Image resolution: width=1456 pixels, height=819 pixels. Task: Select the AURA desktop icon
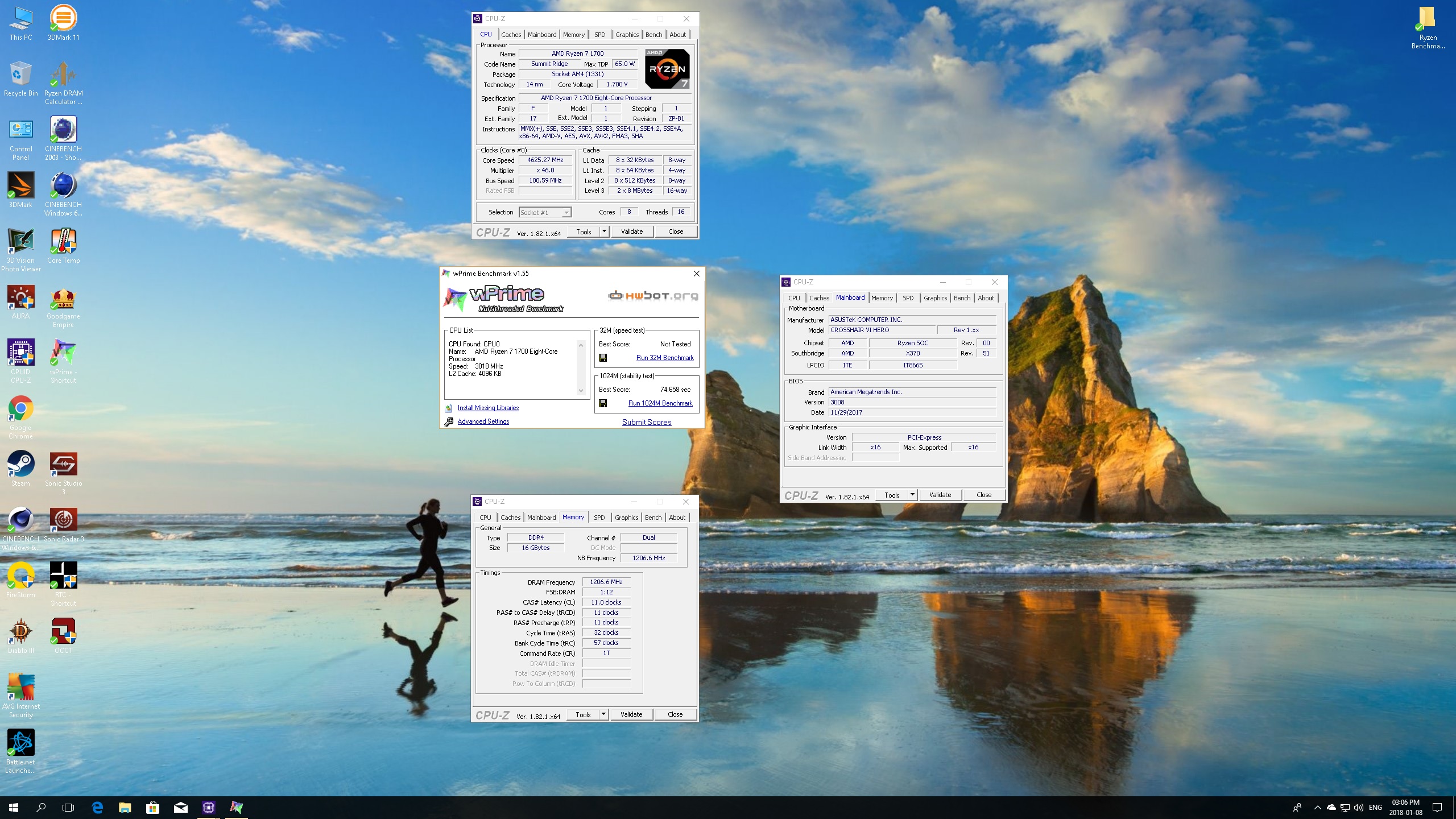pos(20,302)
